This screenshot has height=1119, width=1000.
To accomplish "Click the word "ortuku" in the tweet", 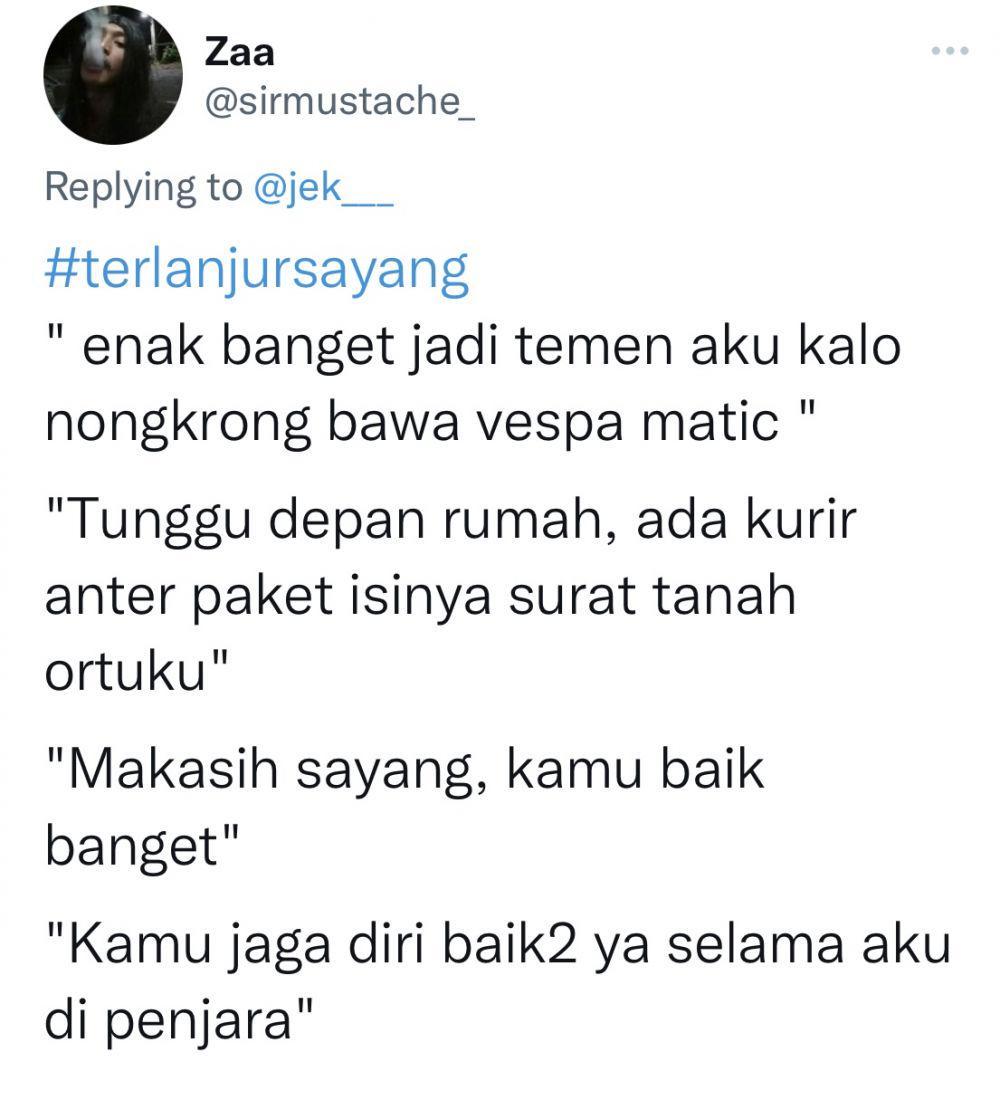I will (x=126, y=672).
